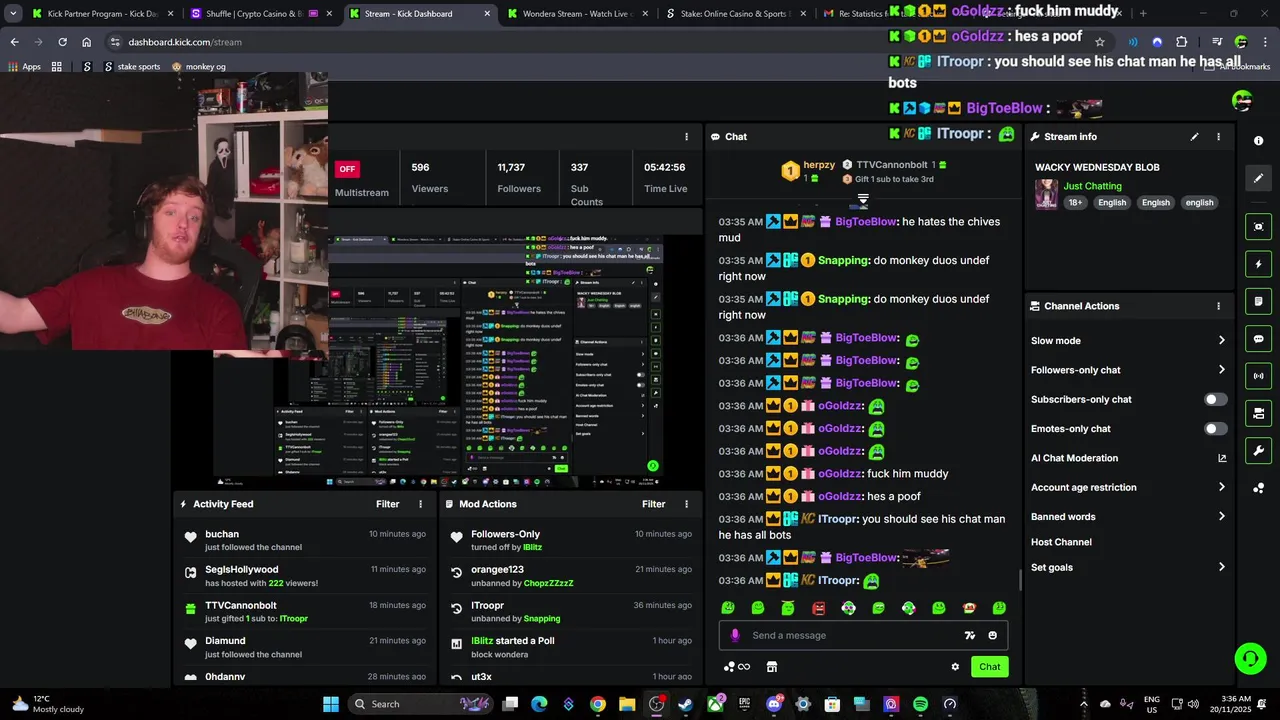Viewport: 1280px width, 720px height.
Task: Click username SegIsHollywood in Activity Feed
Action: pos(242,569)
